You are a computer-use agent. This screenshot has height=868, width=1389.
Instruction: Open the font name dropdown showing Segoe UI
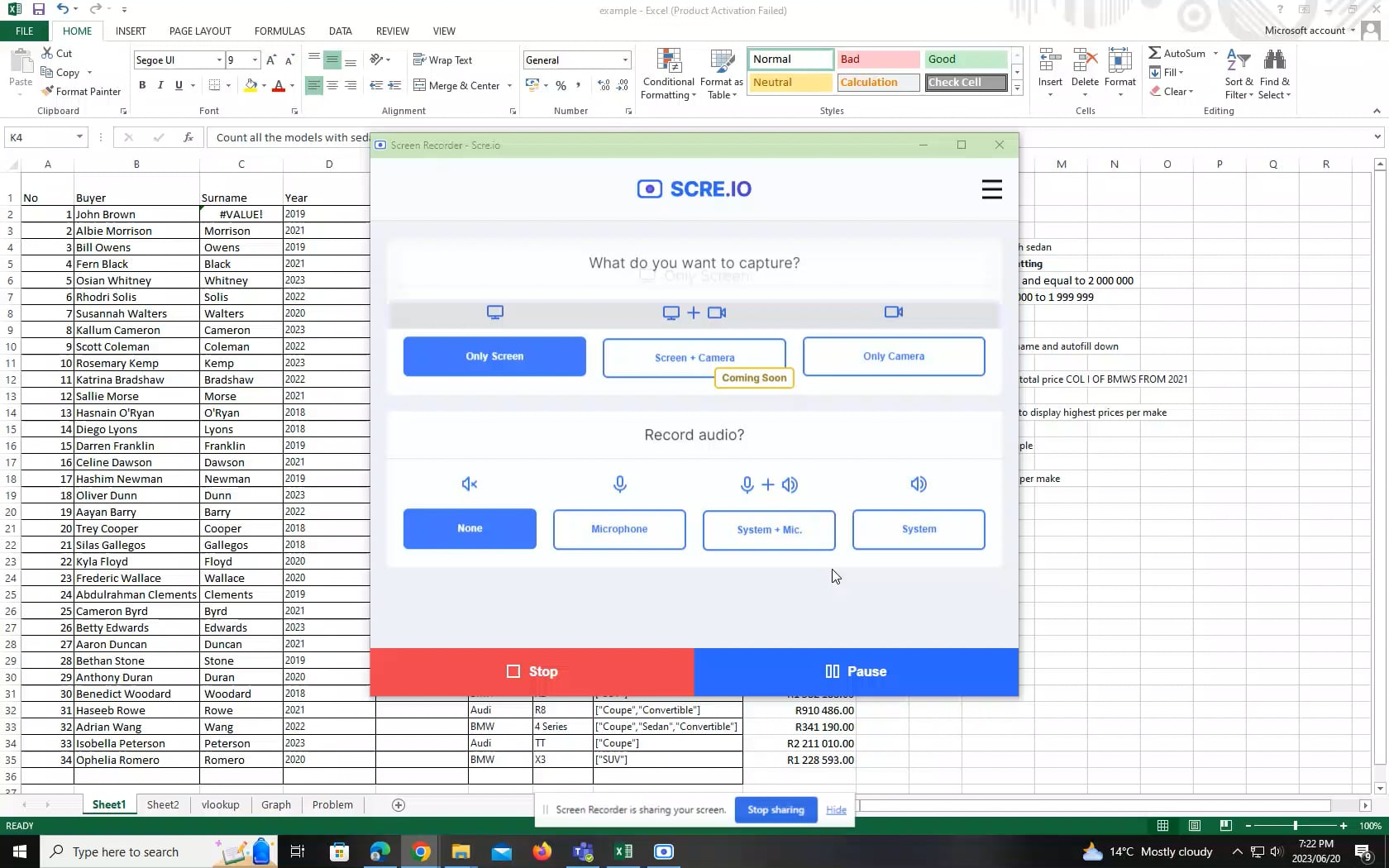[219, 60]
